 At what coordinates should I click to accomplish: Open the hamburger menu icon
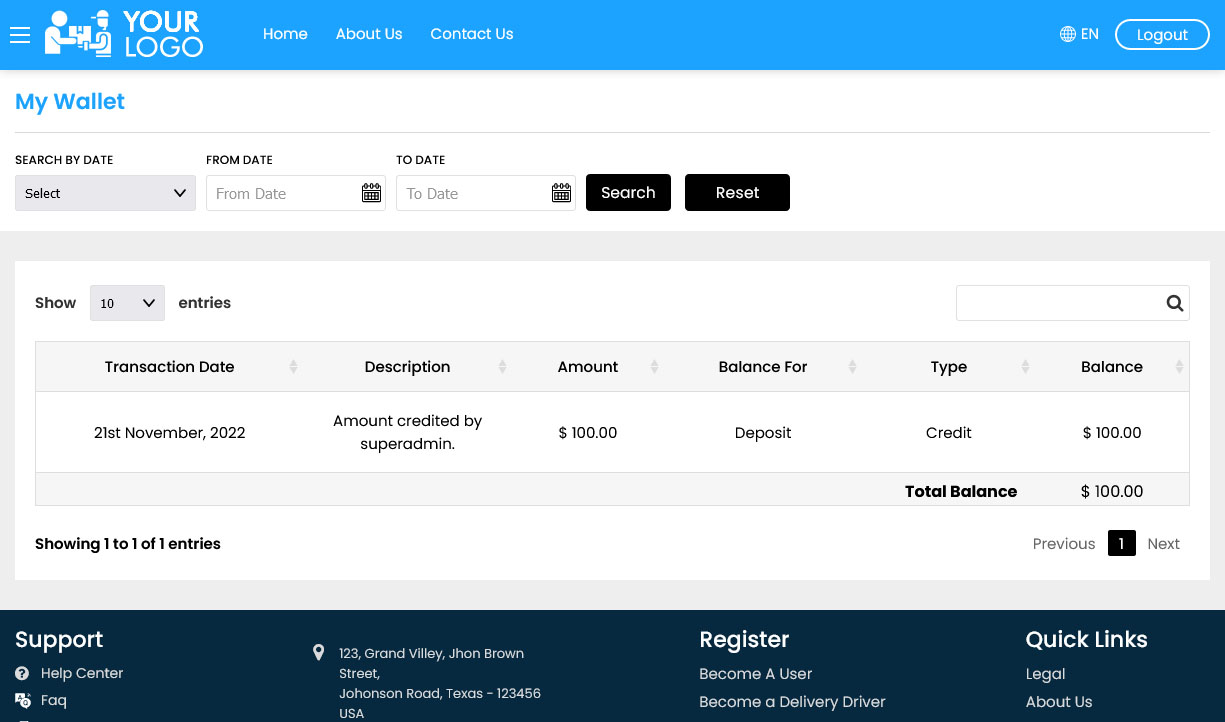click(20, 35)
